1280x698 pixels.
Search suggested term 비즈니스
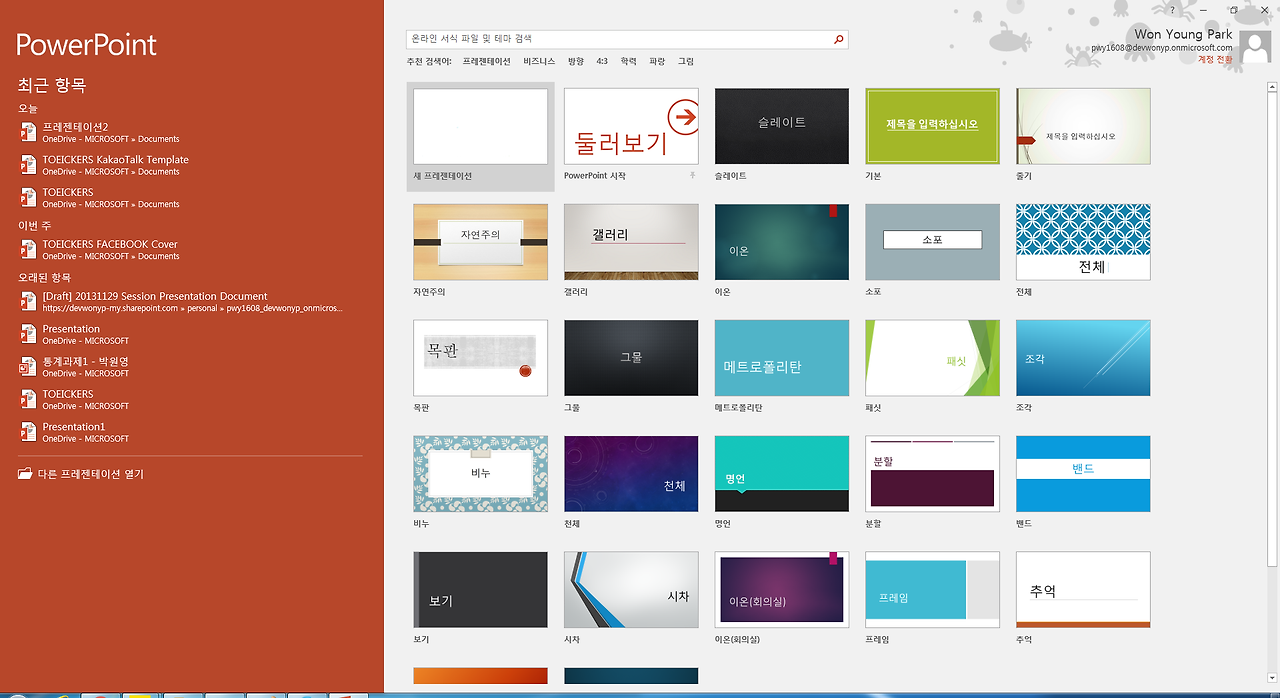point(539,62)
